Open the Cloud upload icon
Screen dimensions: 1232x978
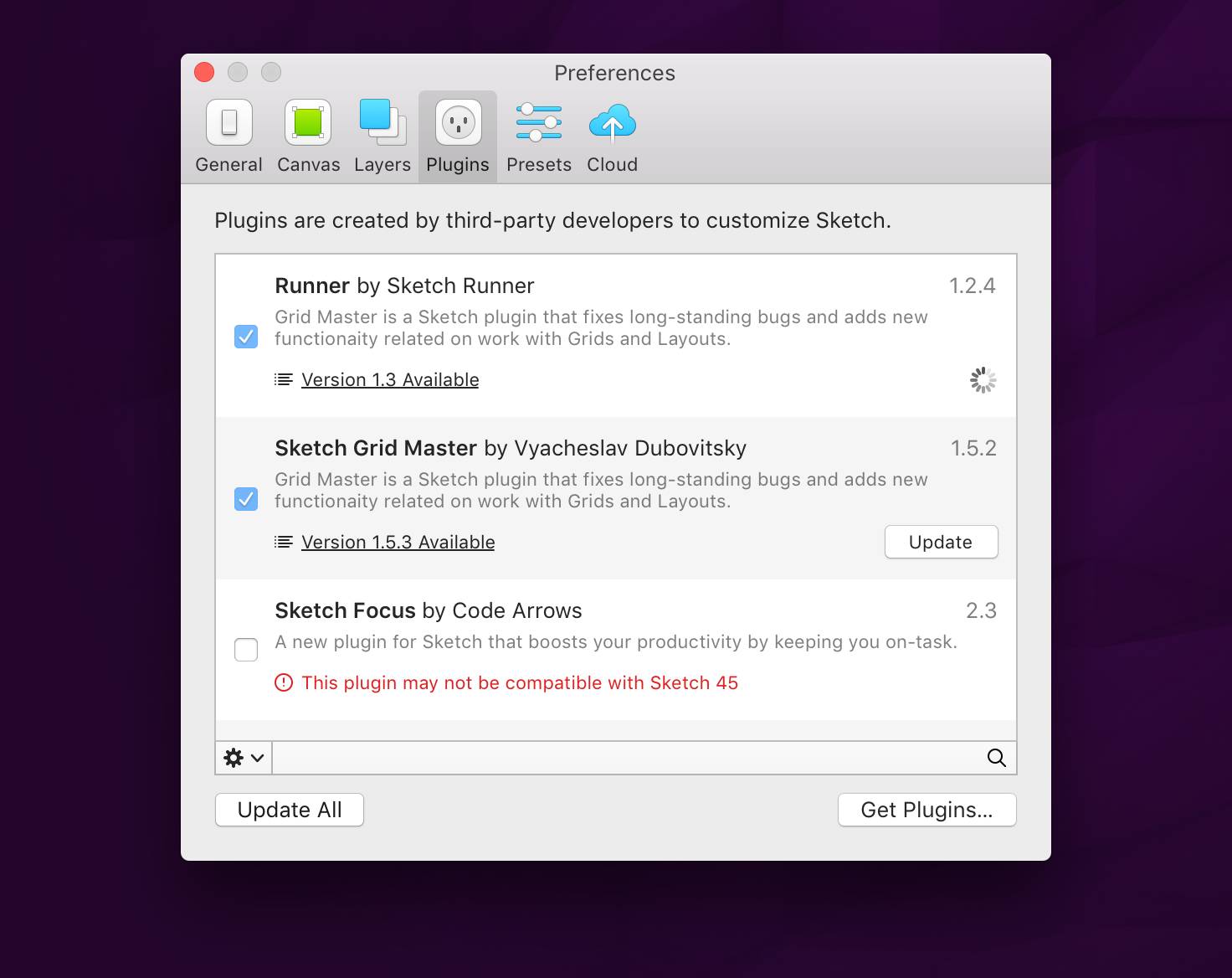(613, 123)
